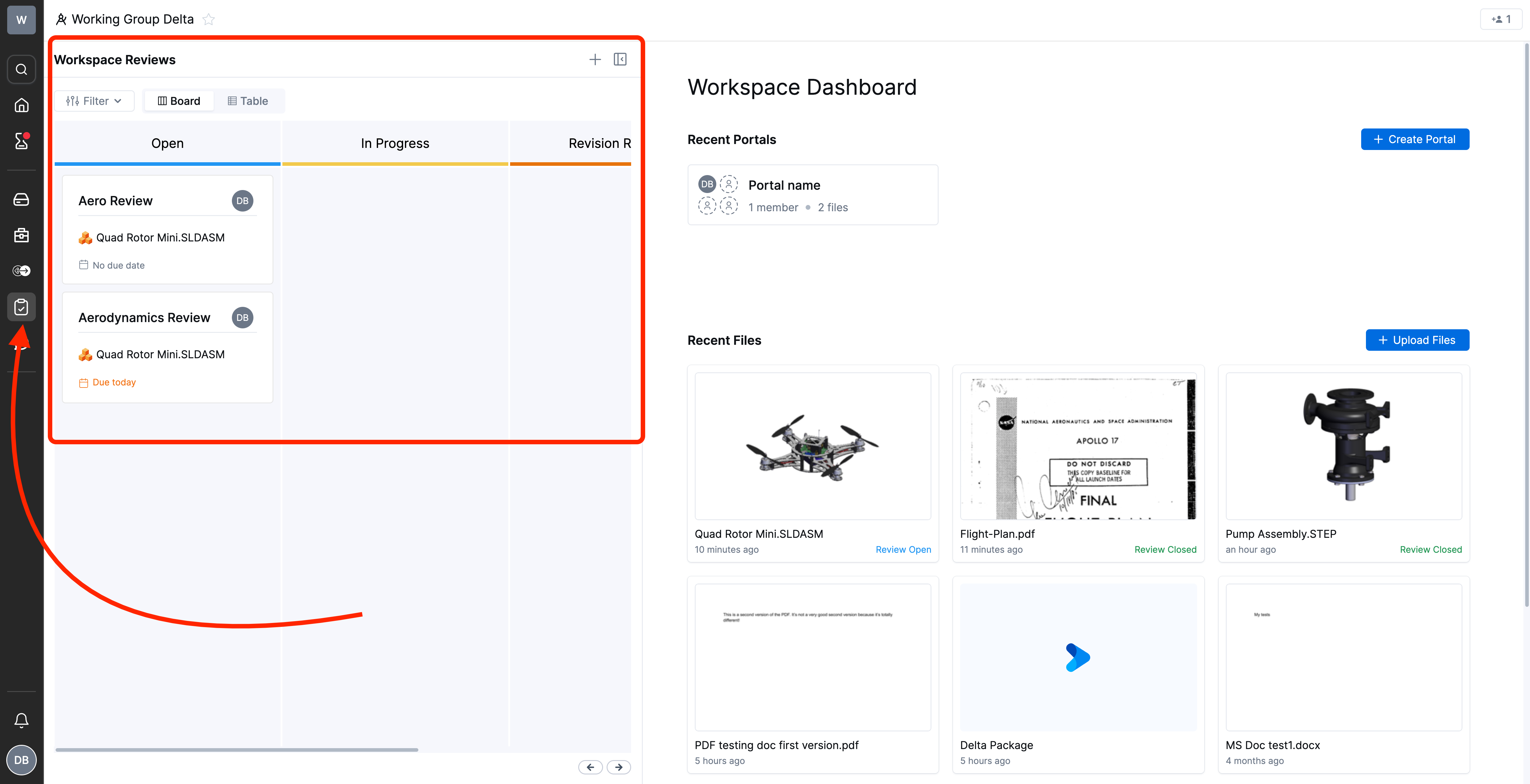Click the Upload Files button

tap(1417, 340)
